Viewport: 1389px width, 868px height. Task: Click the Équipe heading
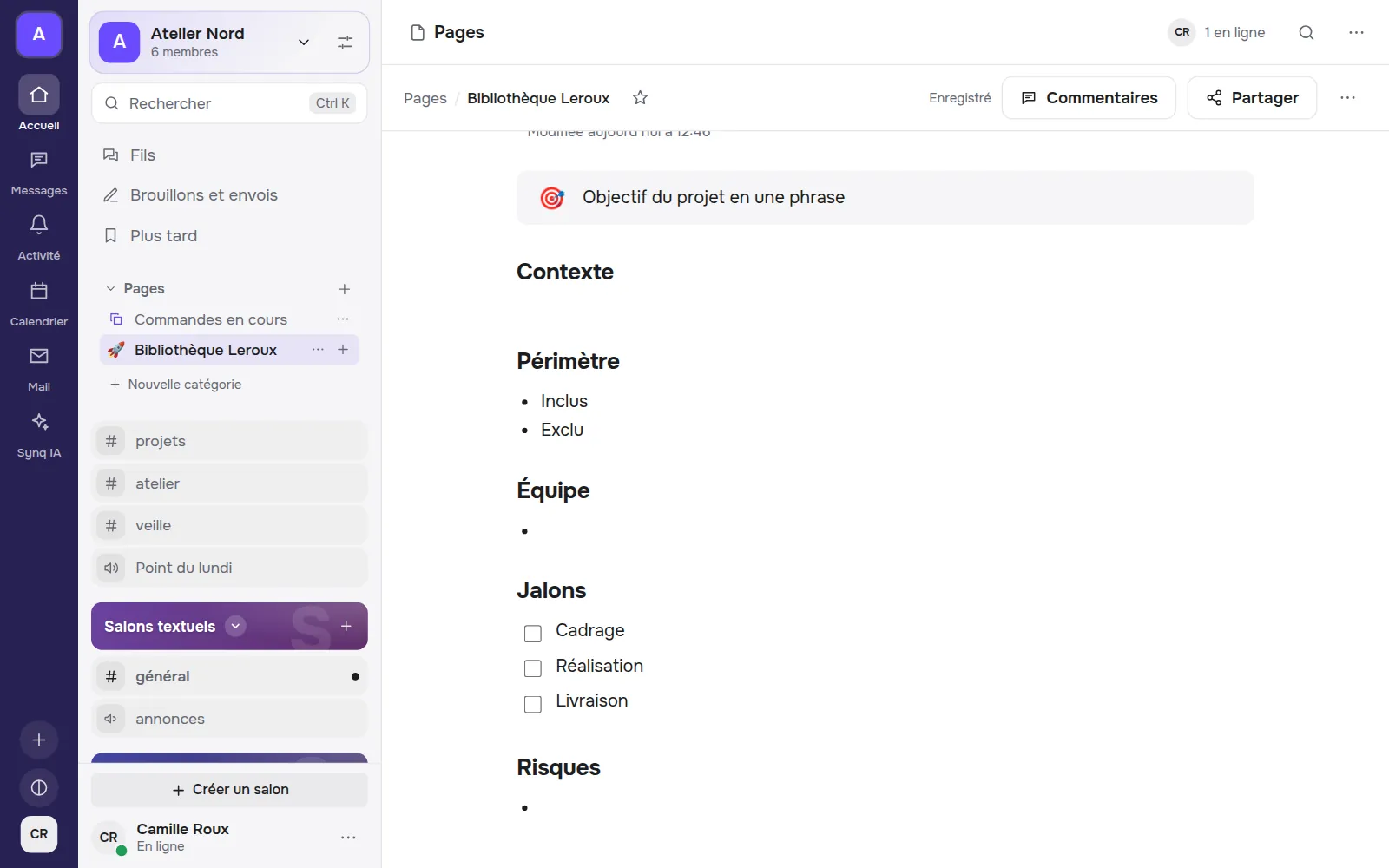click(553, 490)
